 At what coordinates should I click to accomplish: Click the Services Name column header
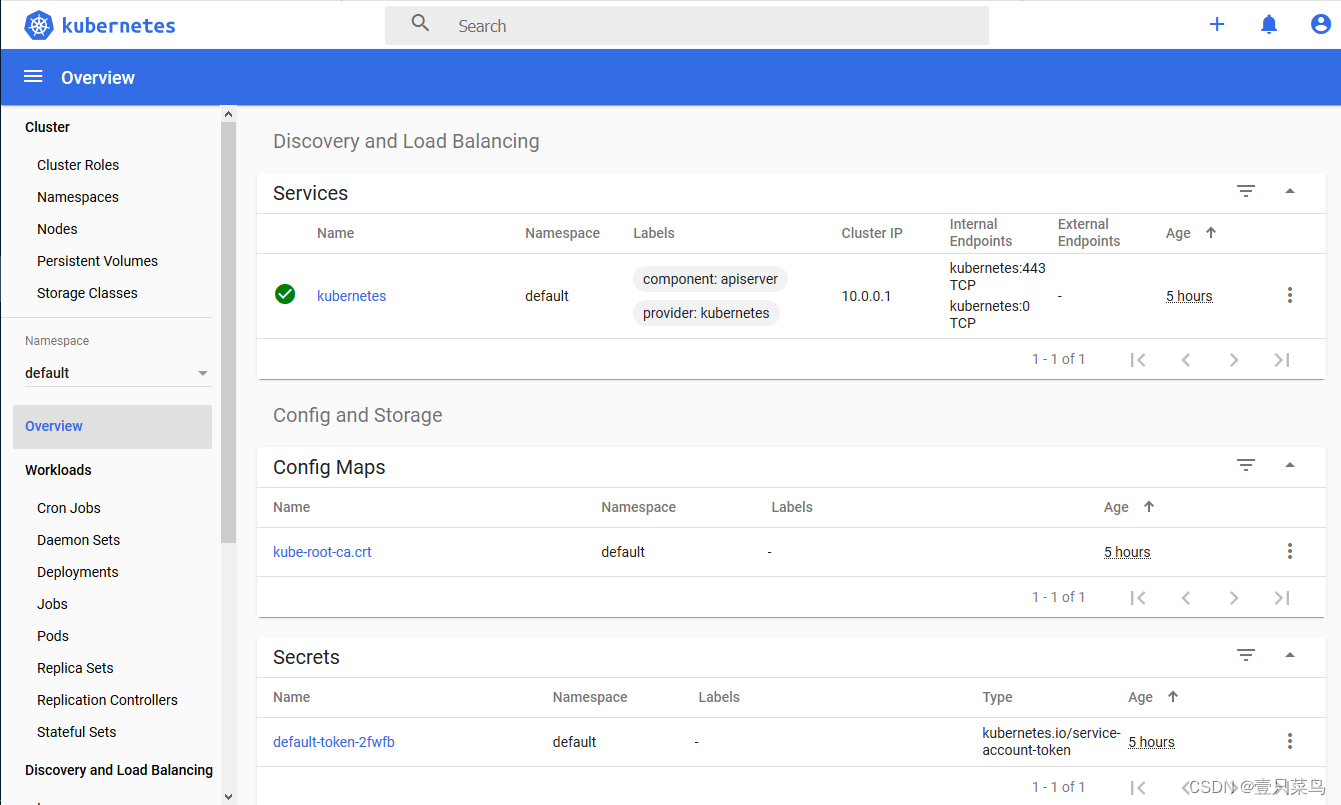pyautogui.click(x=336, y=233)
